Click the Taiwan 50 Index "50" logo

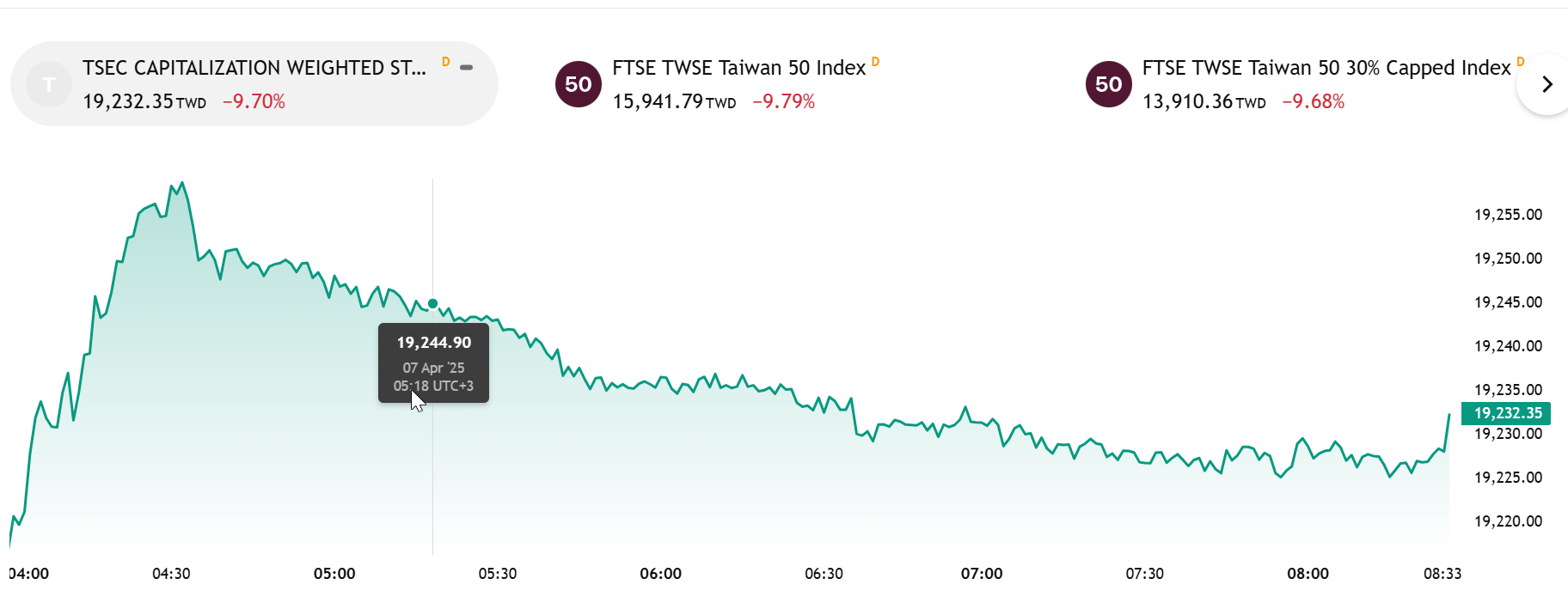click(x=579, y=84)
